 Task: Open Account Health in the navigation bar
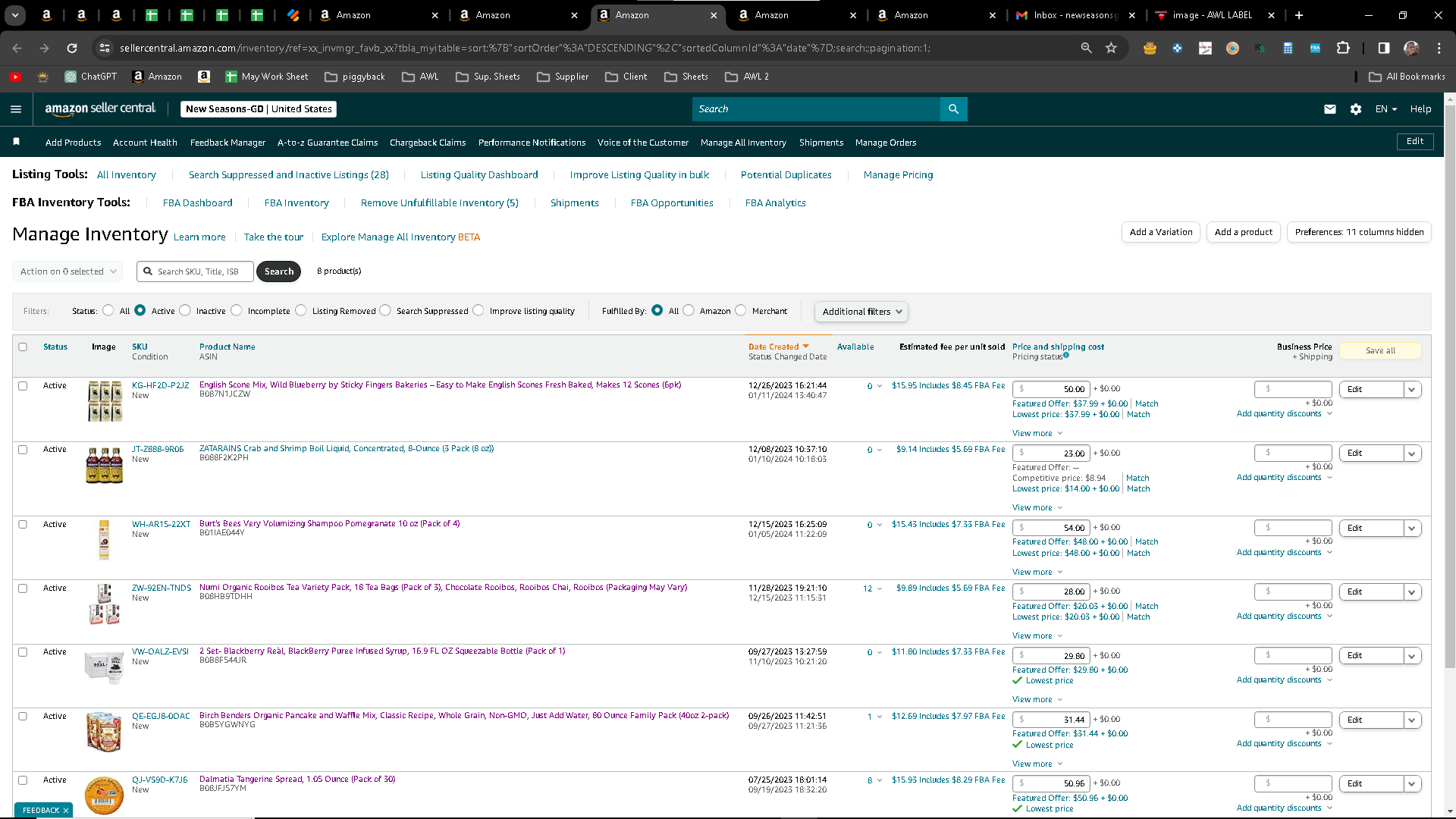(x=145, y=143)
